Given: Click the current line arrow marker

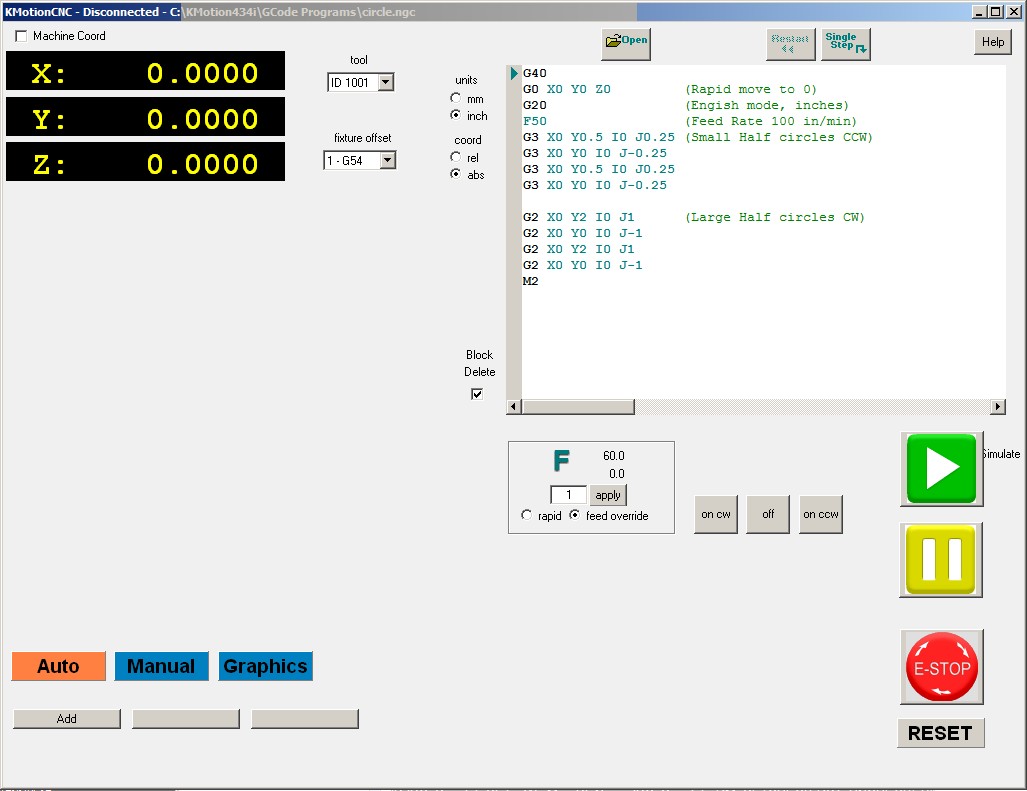Looking at the screenshot, I should click(514, 73).
